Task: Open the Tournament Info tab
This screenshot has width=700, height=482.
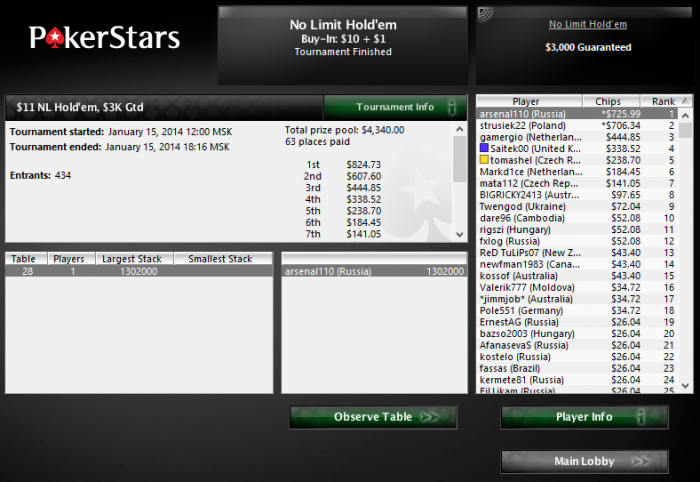Action: 395,107
